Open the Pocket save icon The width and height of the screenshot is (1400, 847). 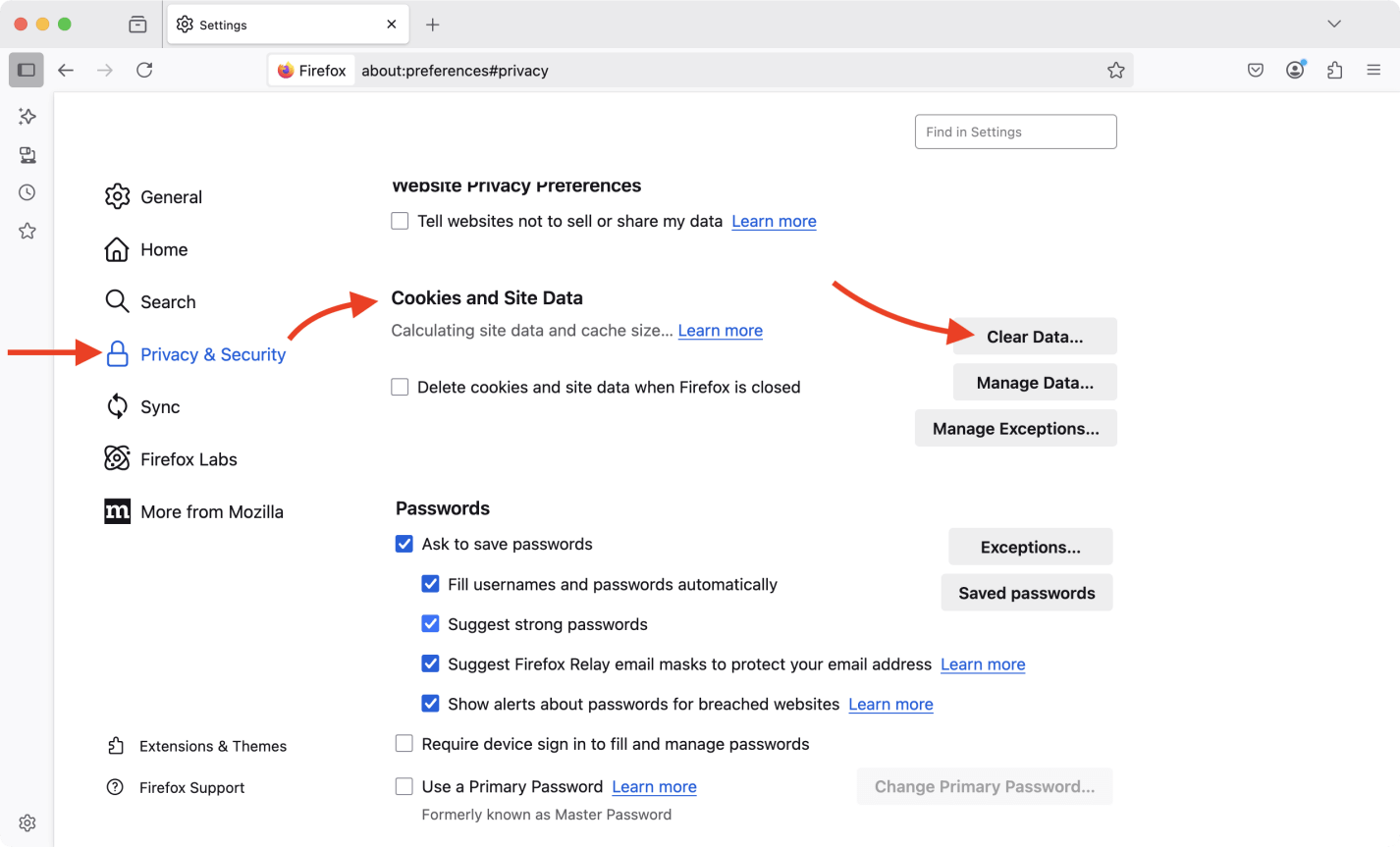[x=1255, y=71]
